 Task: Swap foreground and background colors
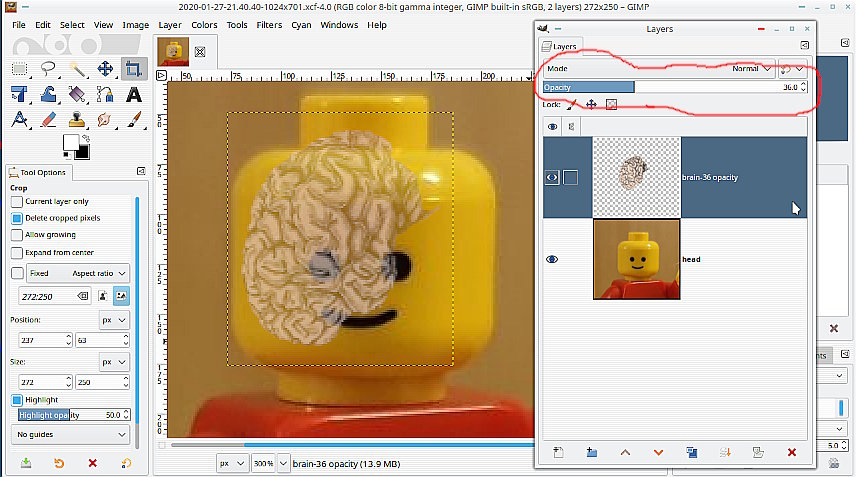coord(86,139)
